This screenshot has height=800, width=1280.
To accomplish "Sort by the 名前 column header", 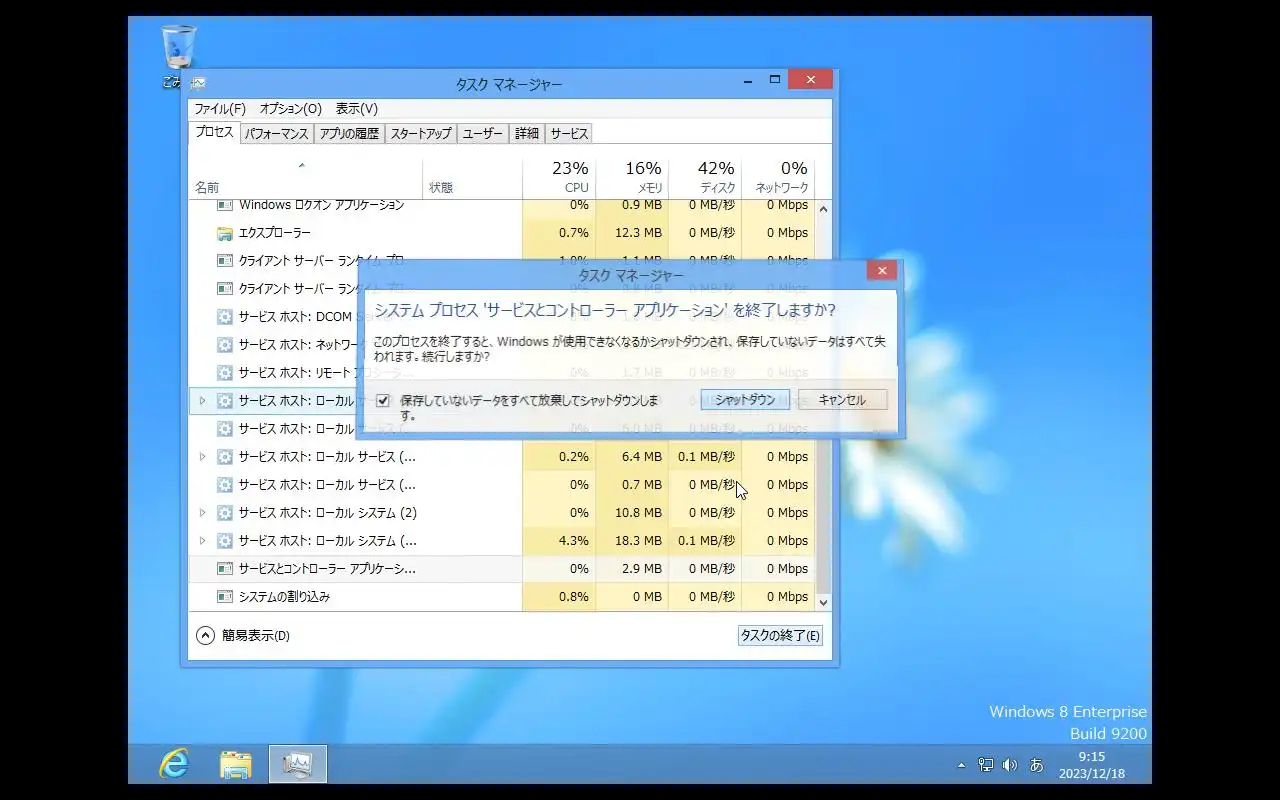I will 305,178.
